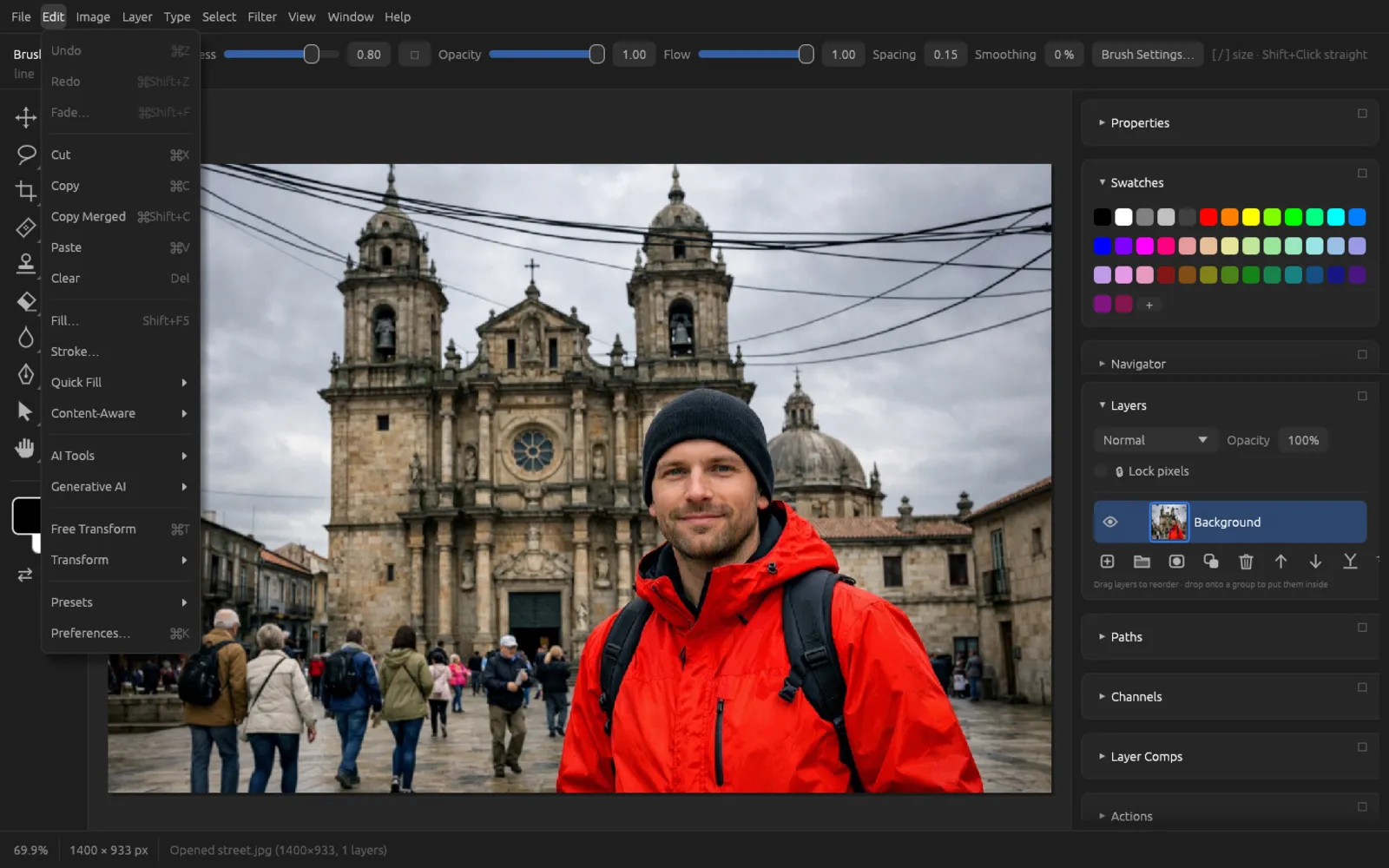Select the Crop tool
Image resolution: width=1389 pixels, height=868 pixels.
[26, 191]
